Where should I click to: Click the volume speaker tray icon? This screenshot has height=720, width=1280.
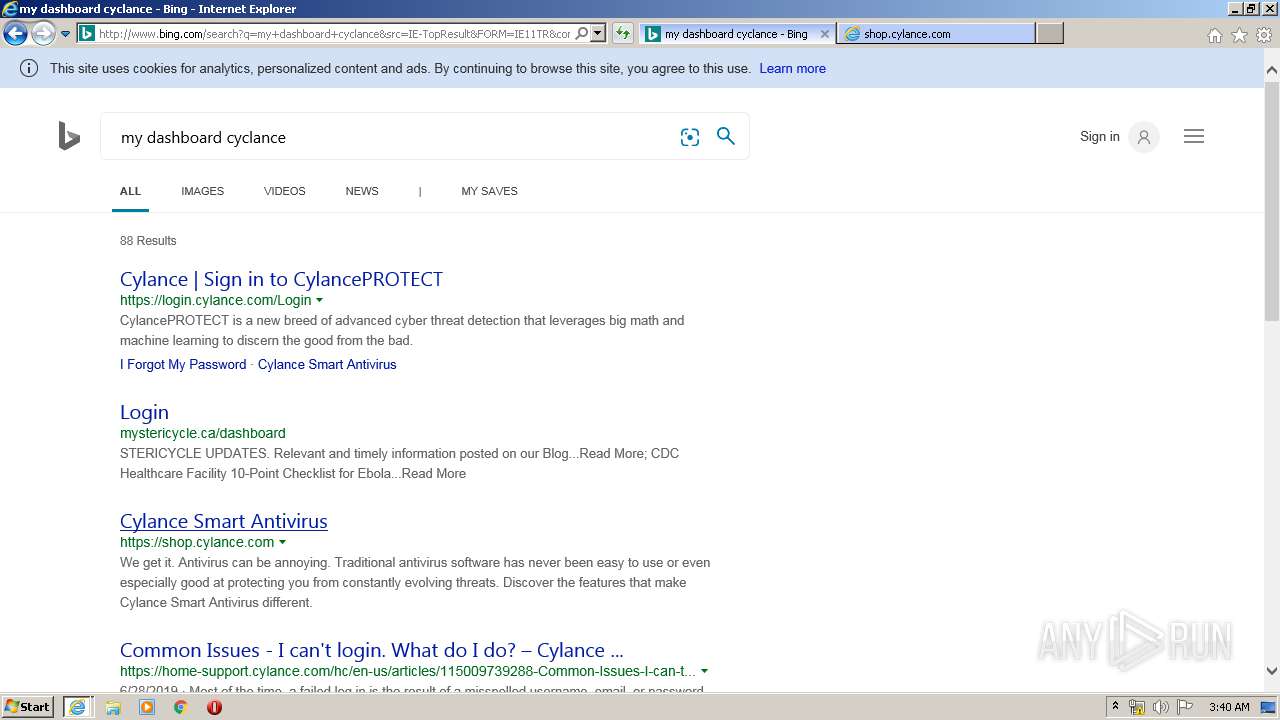(x=1161, y=708)
